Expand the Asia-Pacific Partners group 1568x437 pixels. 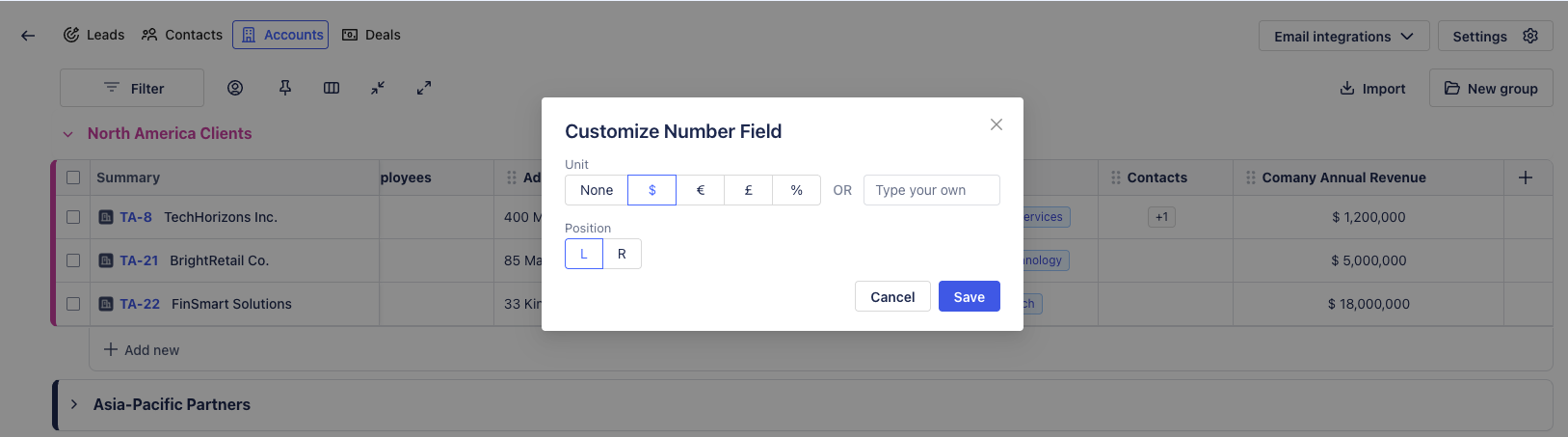74,404
